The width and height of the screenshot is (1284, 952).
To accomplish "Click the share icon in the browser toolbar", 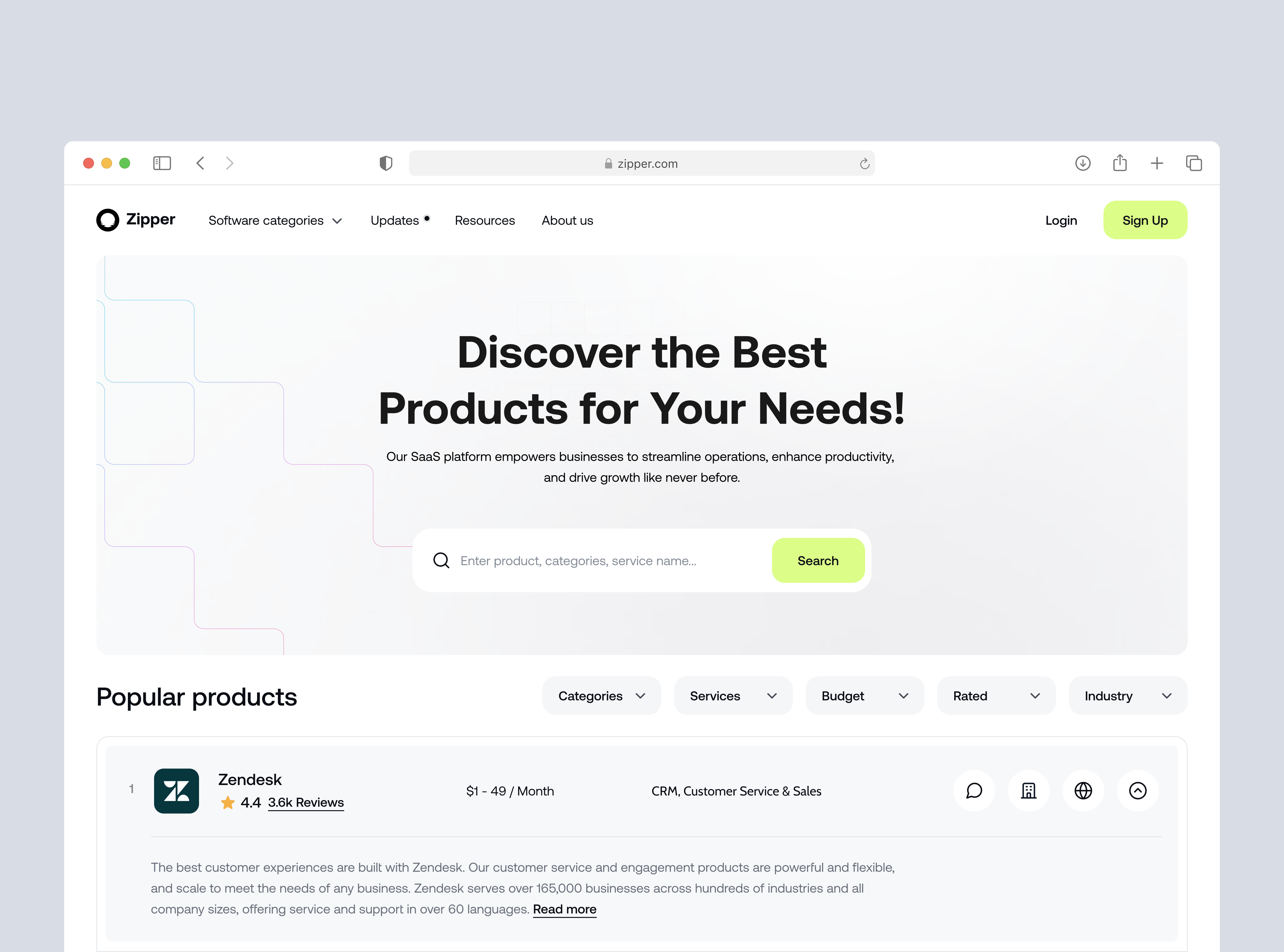I will (1120, 163).
